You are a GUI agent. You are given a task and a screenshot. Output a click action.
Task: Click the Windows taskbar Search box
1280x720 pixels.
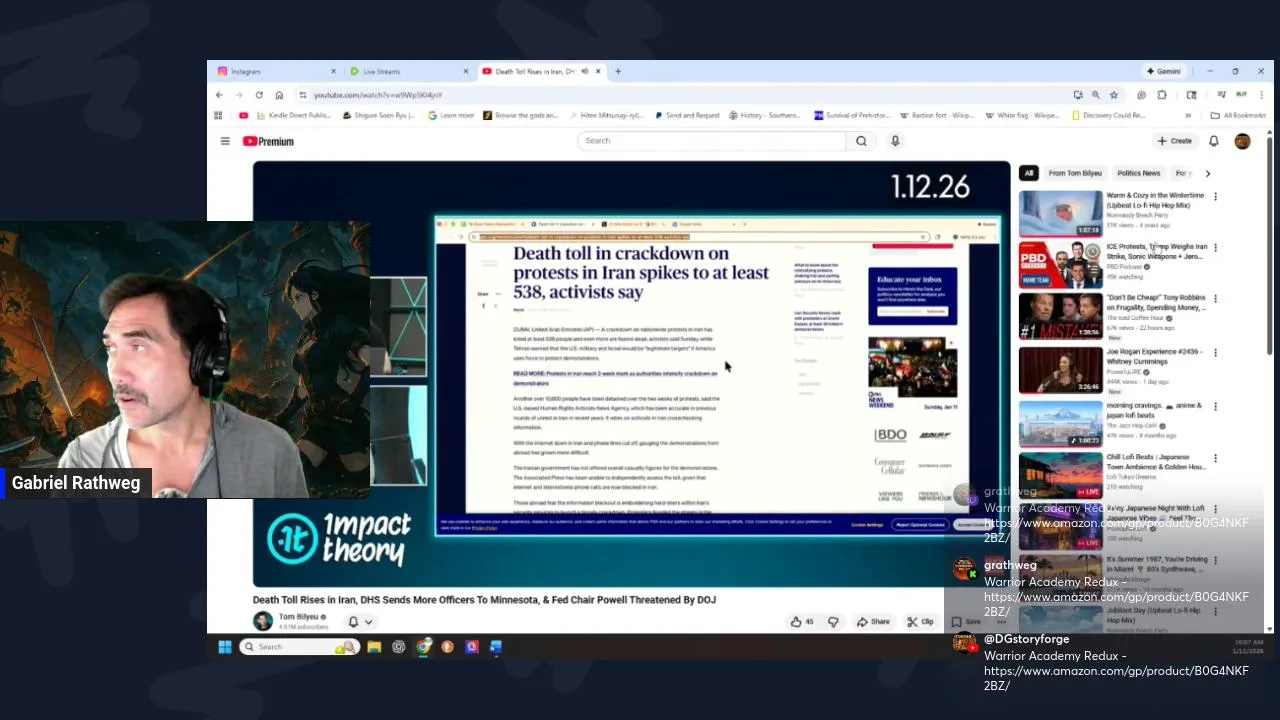click(300, 647)
